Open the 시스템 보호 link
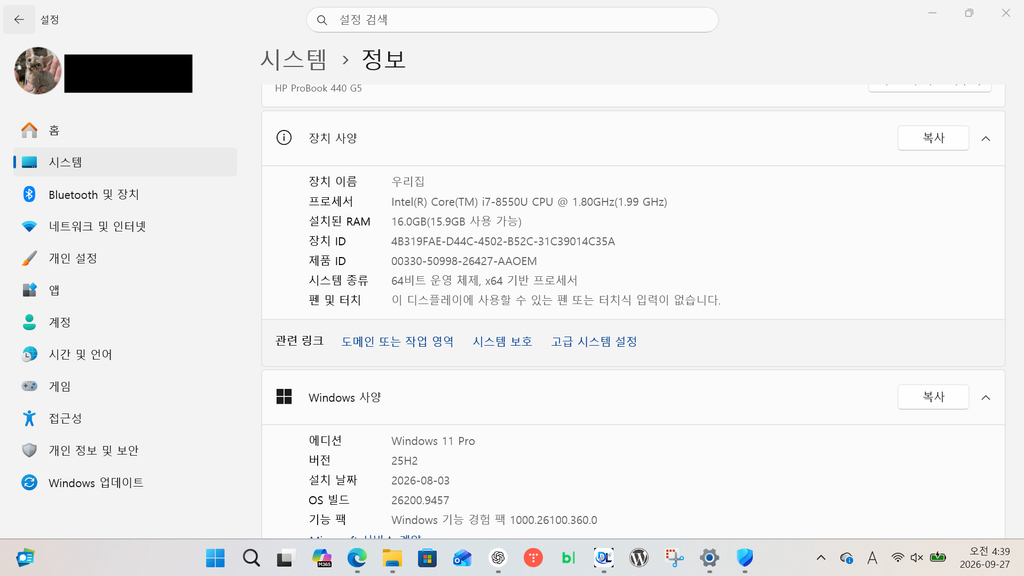1024x576 pixels. pos(502,342)
